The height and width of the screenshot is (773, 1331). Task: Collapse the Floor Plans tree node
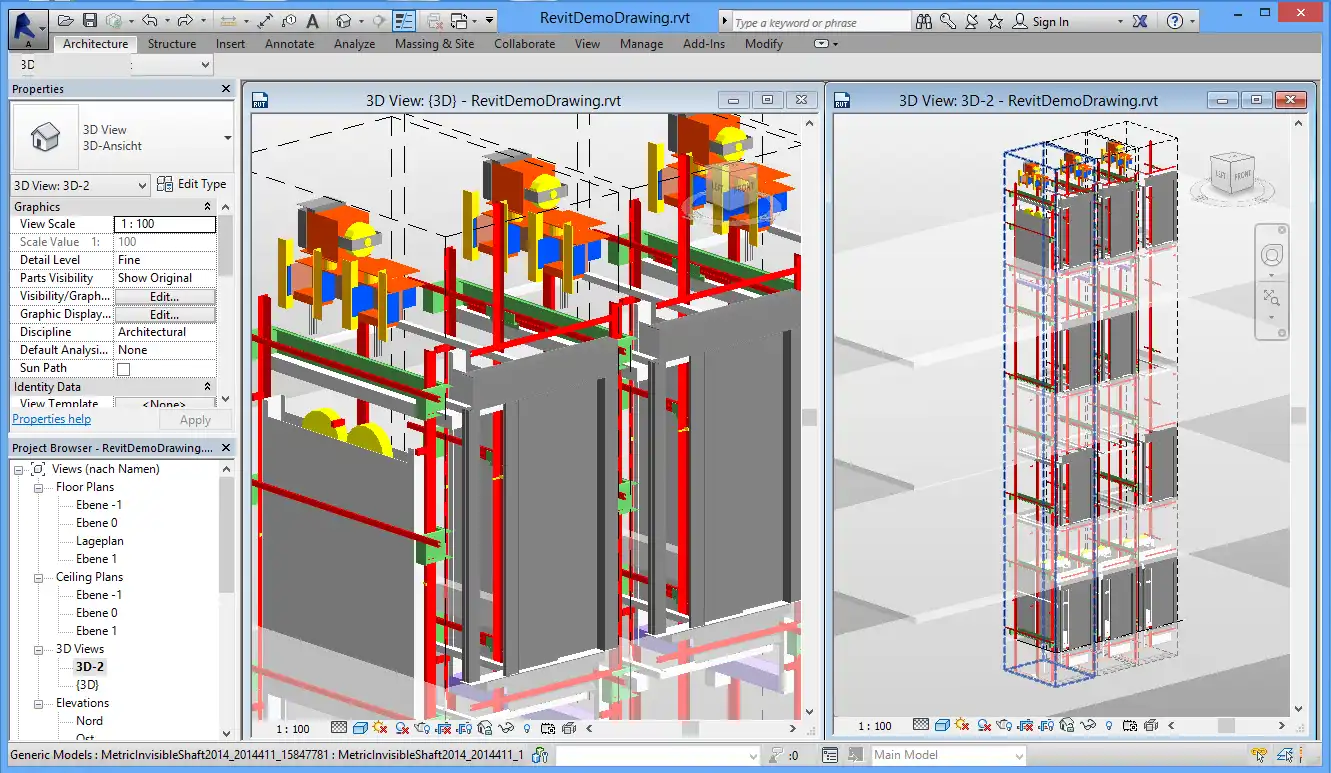pos(39,488)
